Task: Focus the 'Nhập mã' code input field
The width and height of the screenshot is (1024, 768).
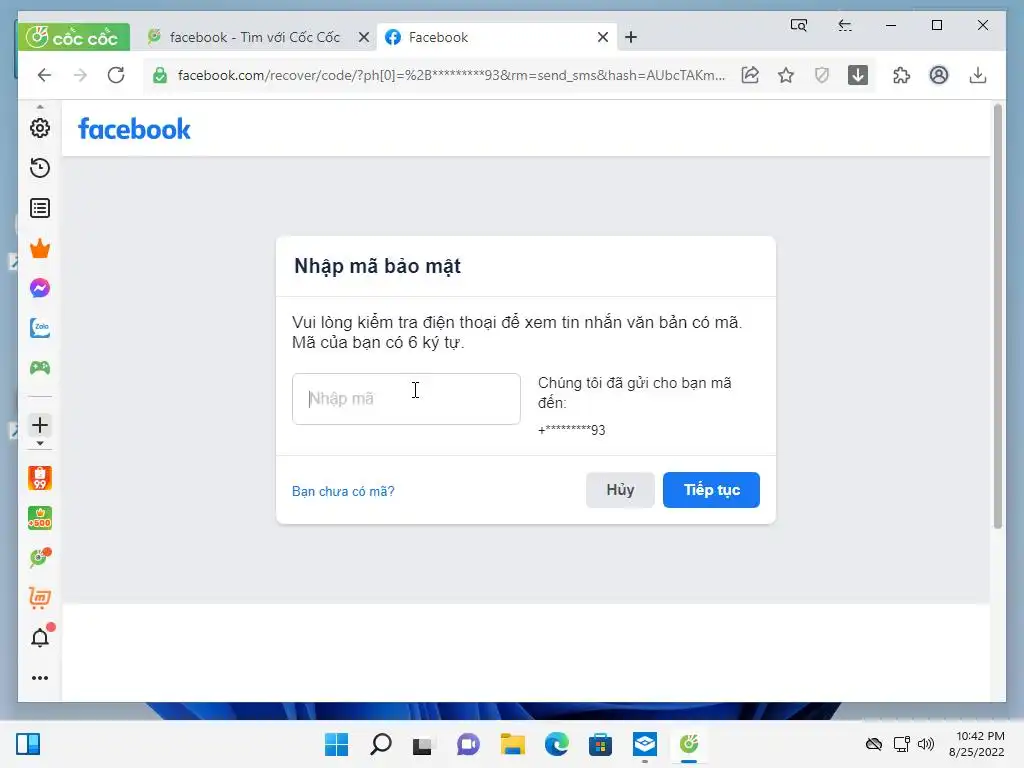Action: click(406, 399)
